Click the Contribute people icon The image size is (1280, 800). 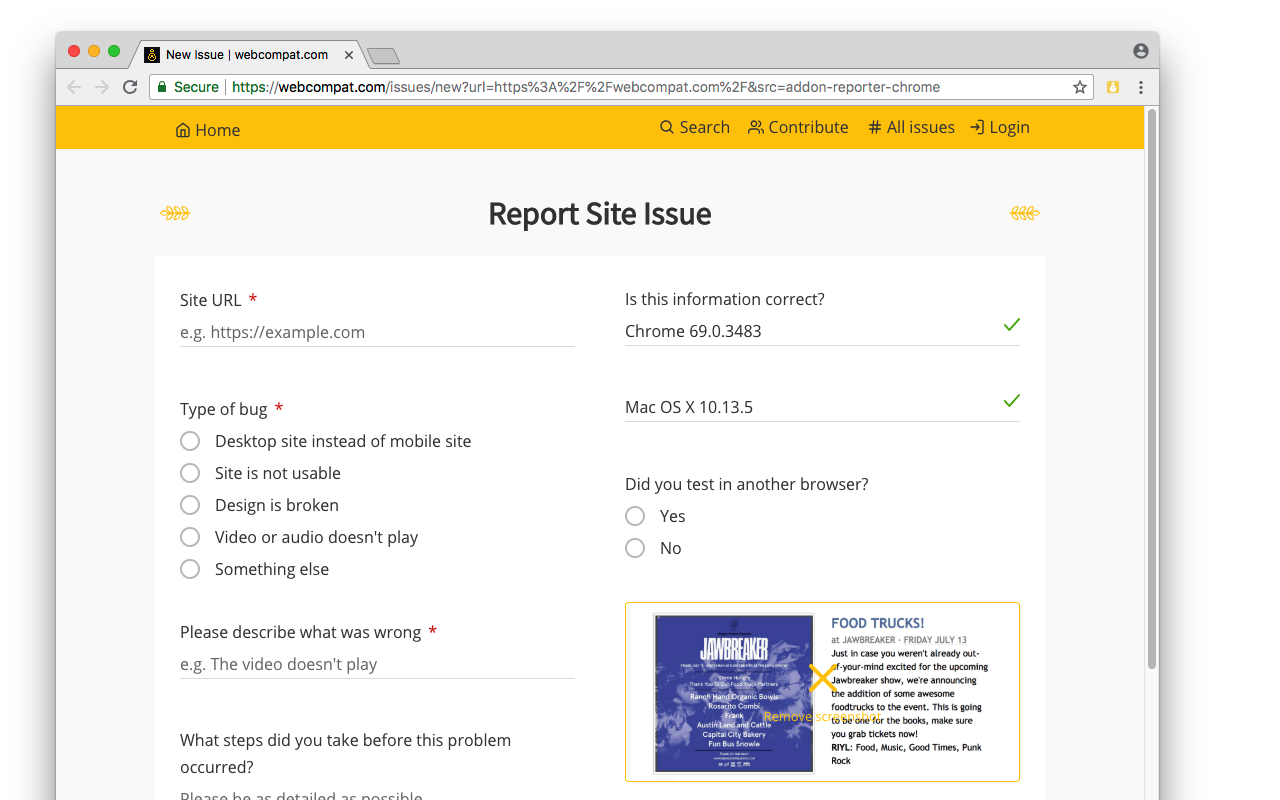755,127
